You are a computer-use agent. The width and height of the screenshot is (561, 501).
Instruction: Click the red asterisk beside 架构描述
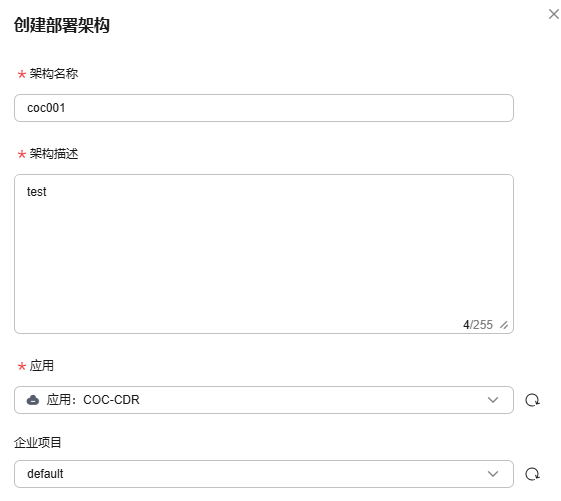(x=22, y=155)
